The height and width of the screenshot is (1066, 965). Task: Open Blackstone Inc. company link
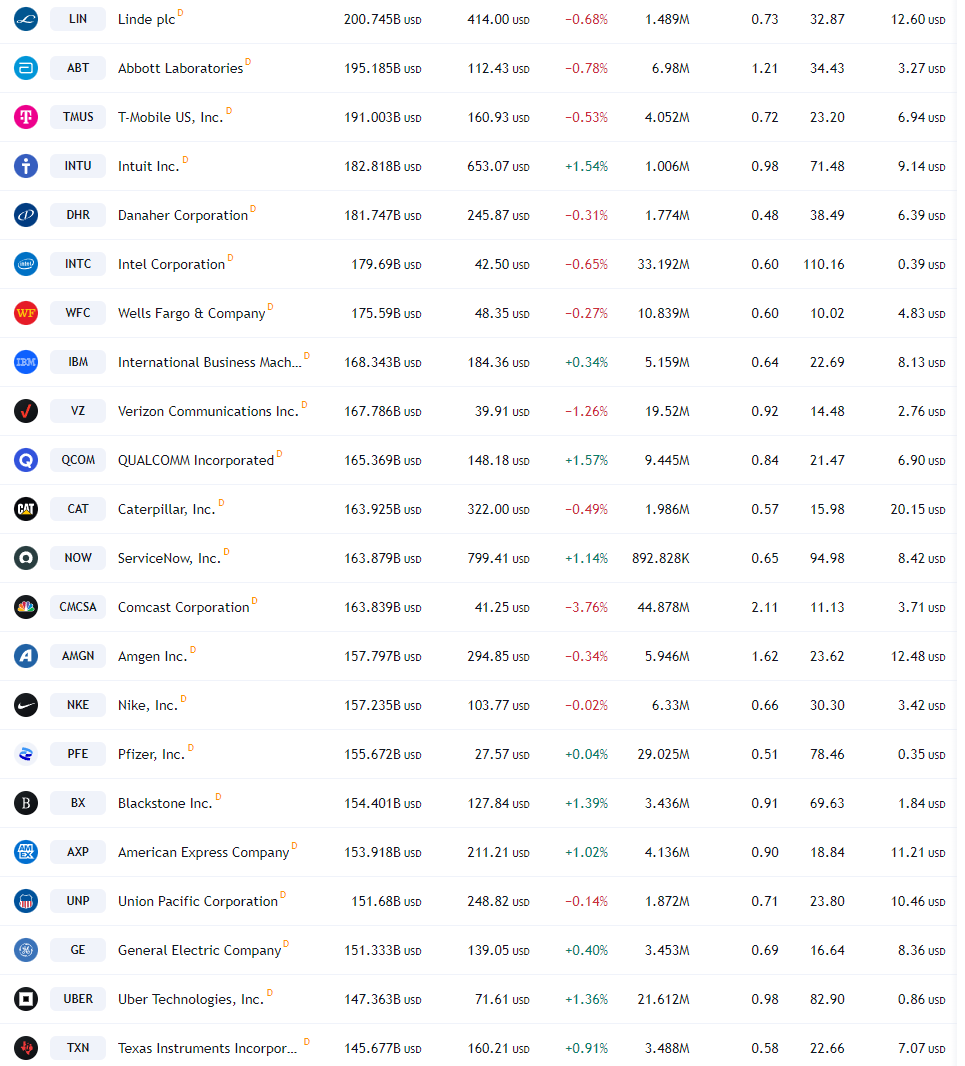click(165, 803)
